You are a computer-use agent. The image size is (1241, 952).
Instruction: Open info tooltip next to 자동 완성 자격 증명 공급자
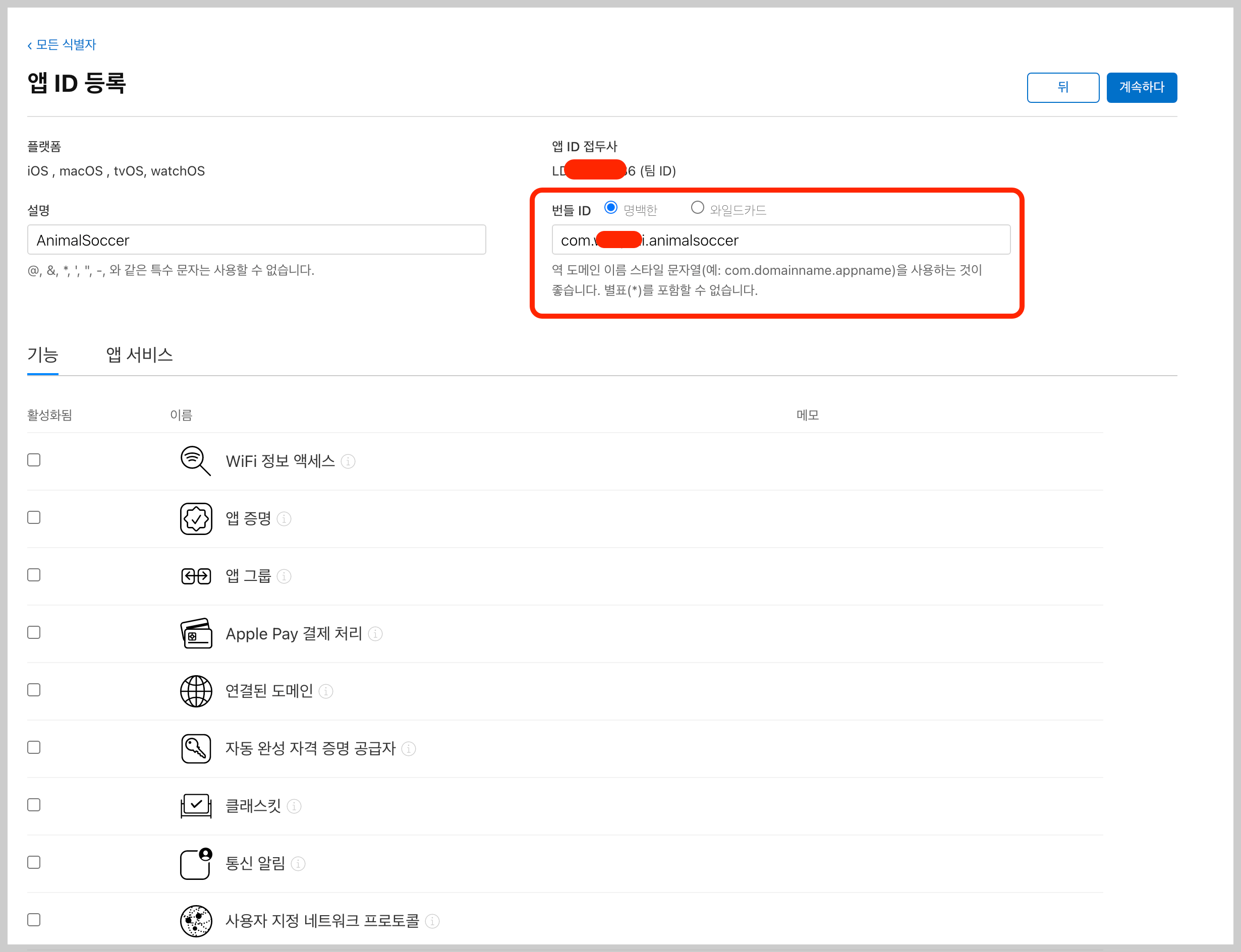[x=409, y=749]
